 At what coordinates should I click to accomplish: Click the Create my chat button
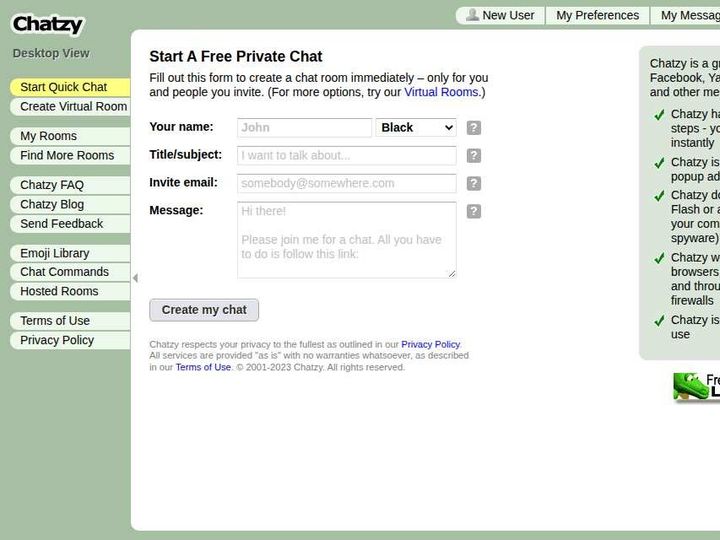204,310
